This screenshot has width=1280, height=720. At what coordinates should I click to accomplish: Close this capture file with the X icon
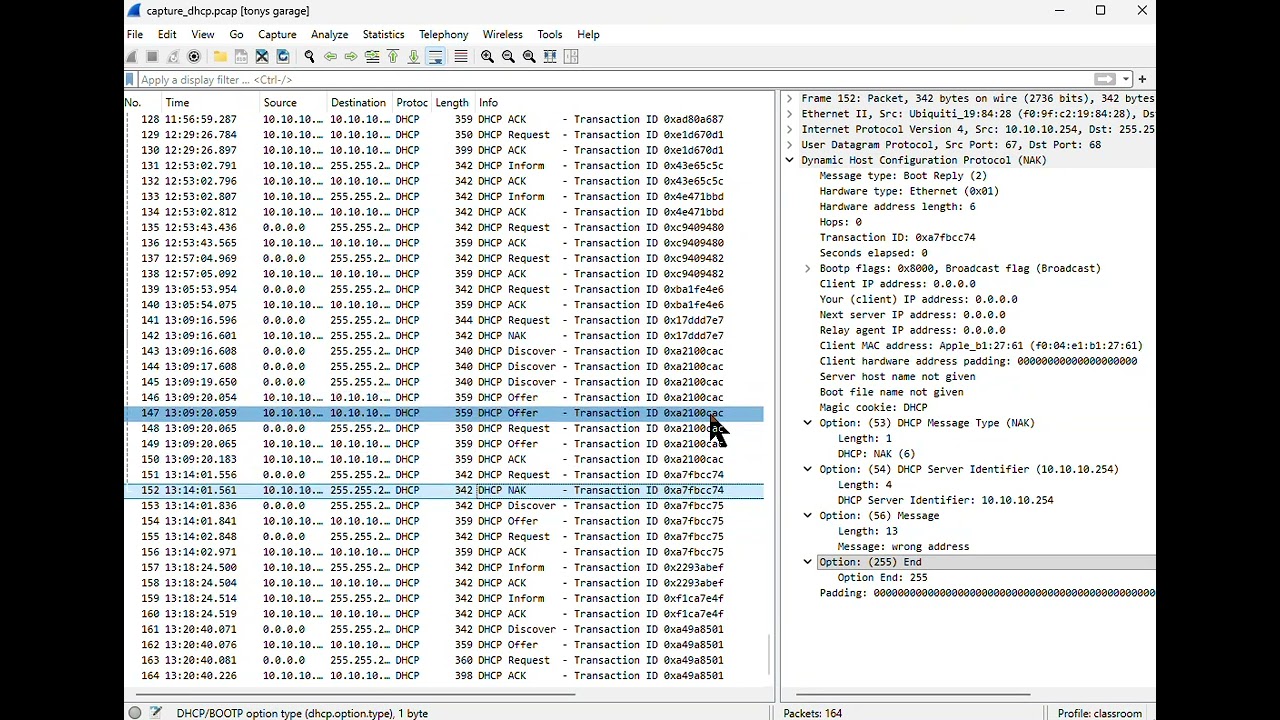point(262,57)
